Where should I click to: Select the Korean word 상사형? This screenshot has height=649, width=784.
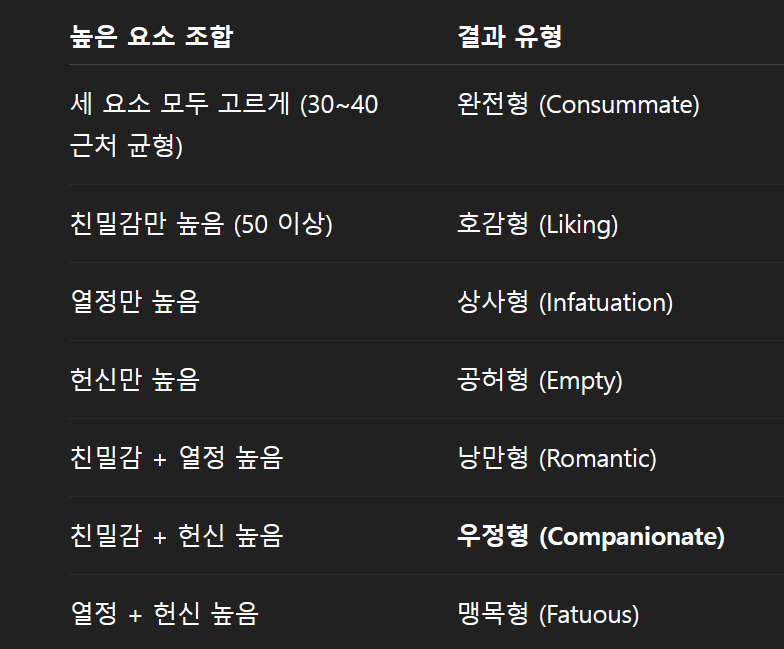coord(492,302)
